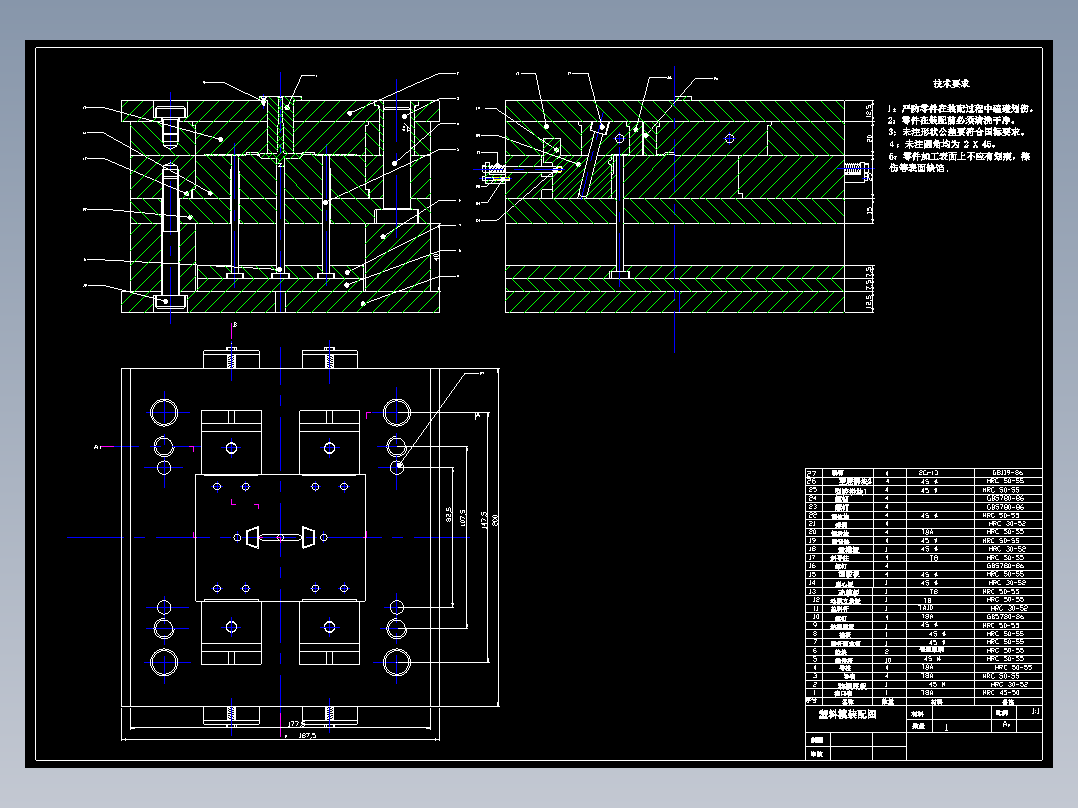
Task: Select the "15" thickness dimension at right section
Action: [870, 210]
